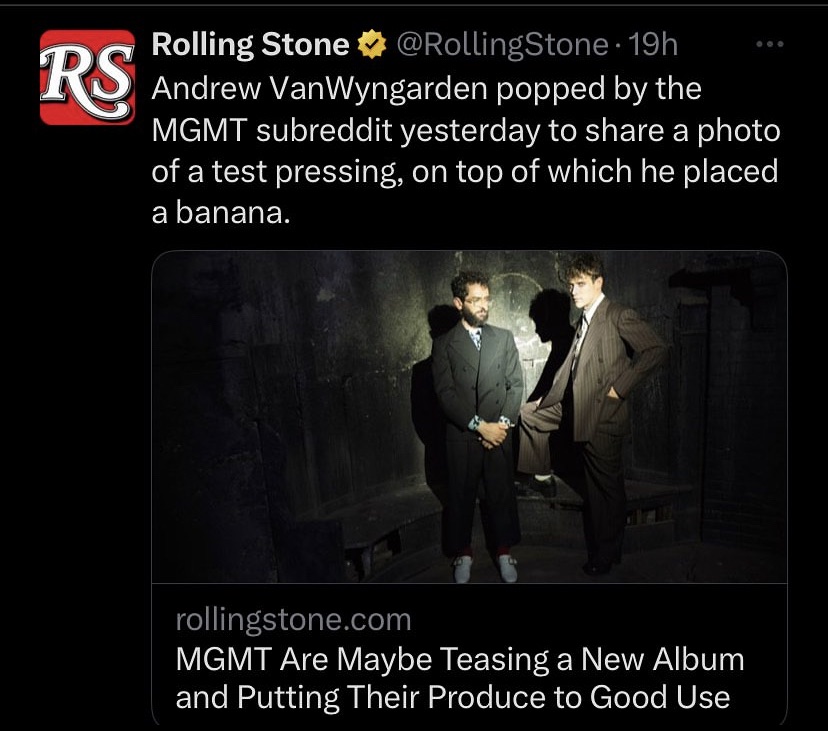This screenshot has height=731, width=828.
Task: Click the gold verified badge
Action: point(370,45)
